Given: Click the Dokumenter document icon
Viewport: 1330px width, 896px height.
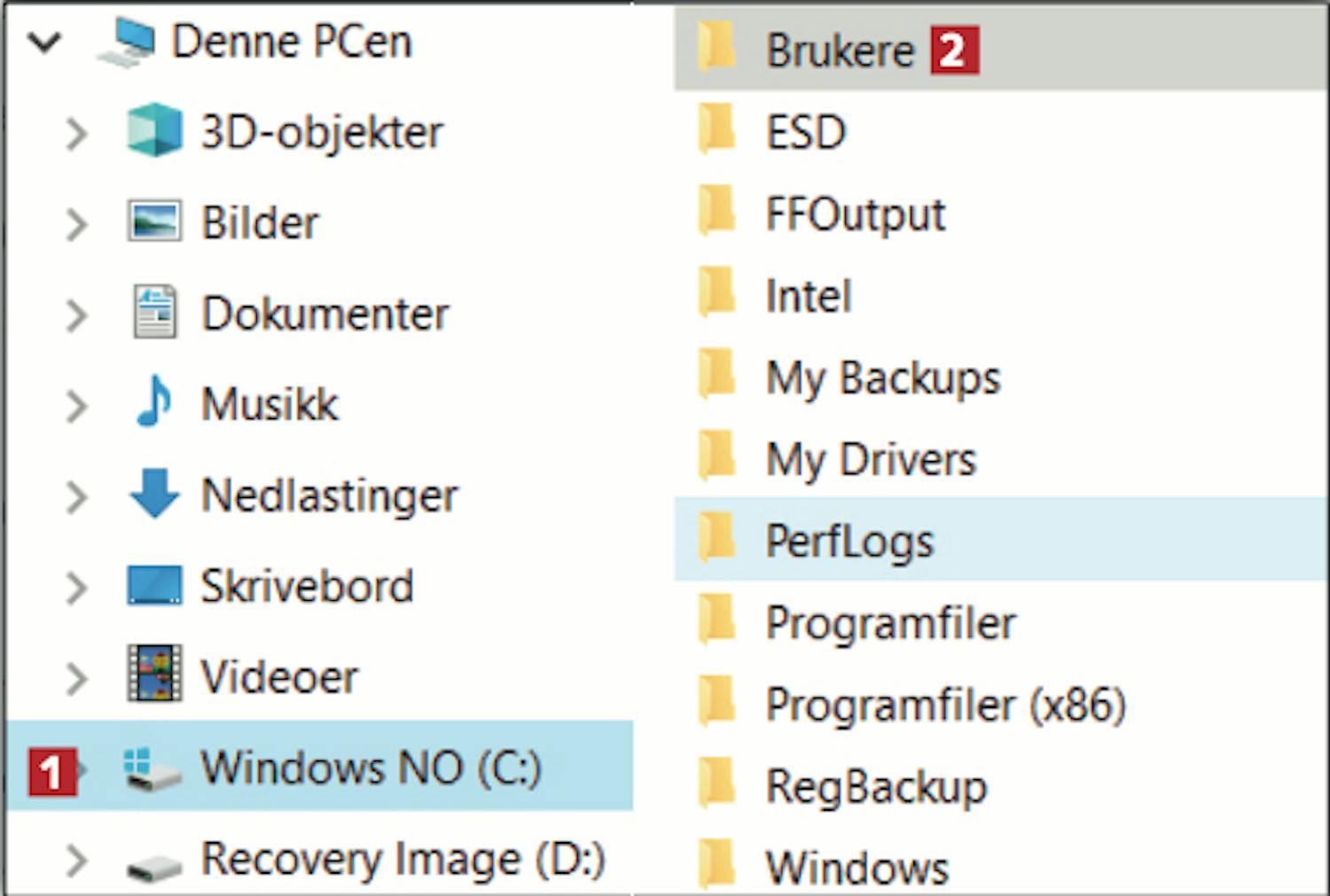Looking at the screenshot, I should 154,312.
